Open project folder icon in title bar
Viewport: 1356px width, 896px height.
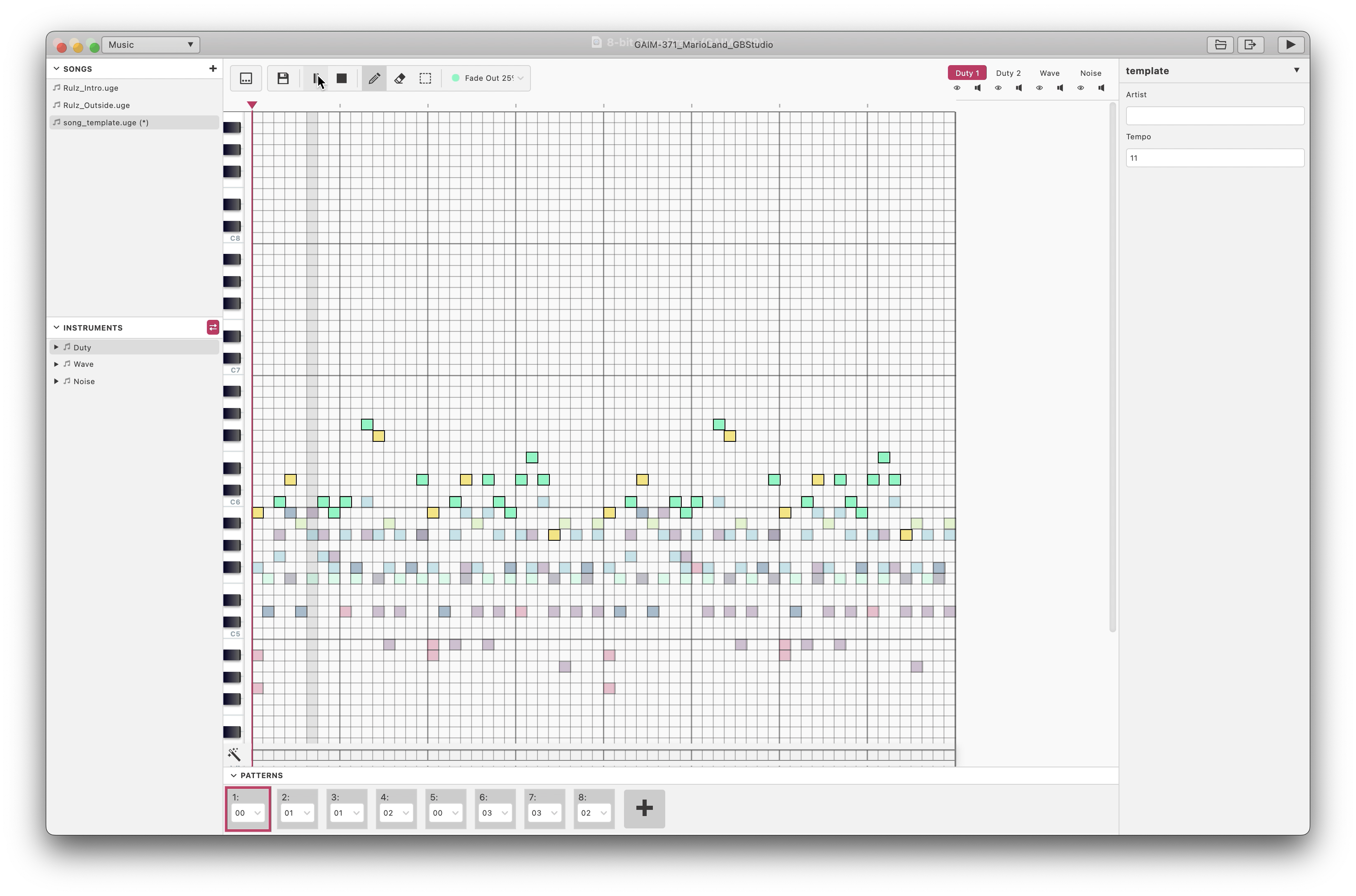click(1220, 45)
